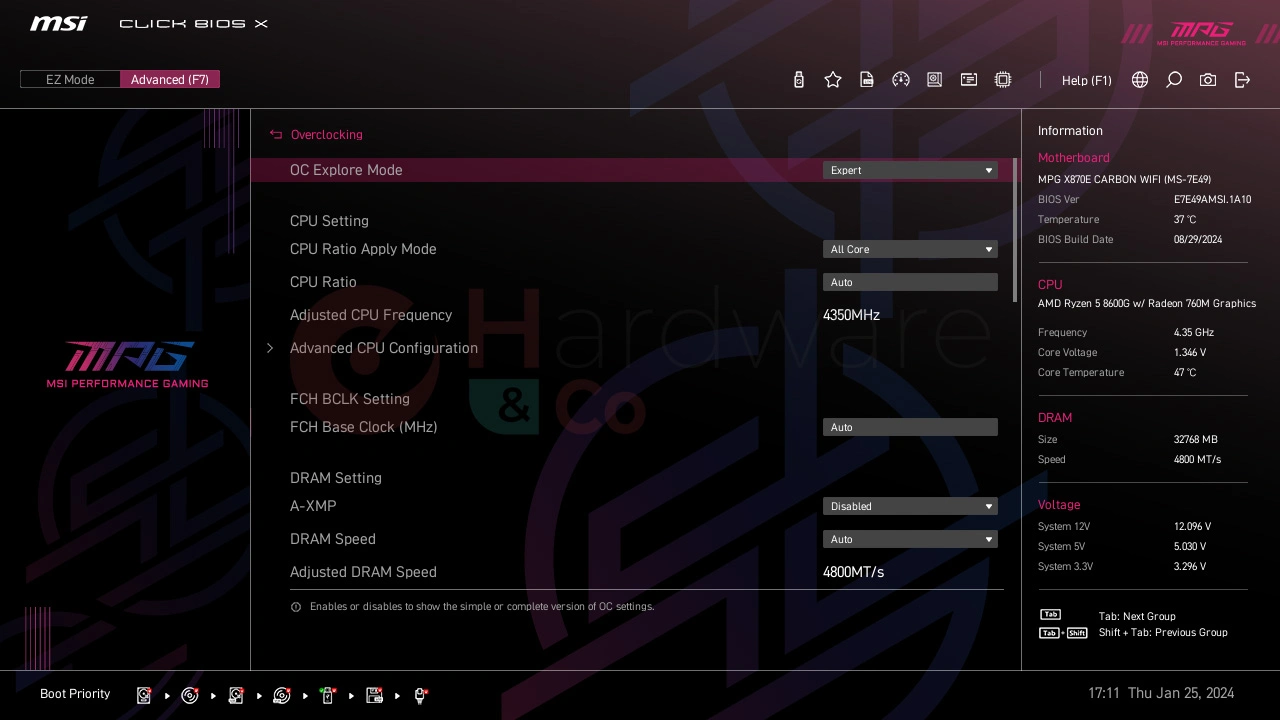Open the language globe icon

point(1140,80)
